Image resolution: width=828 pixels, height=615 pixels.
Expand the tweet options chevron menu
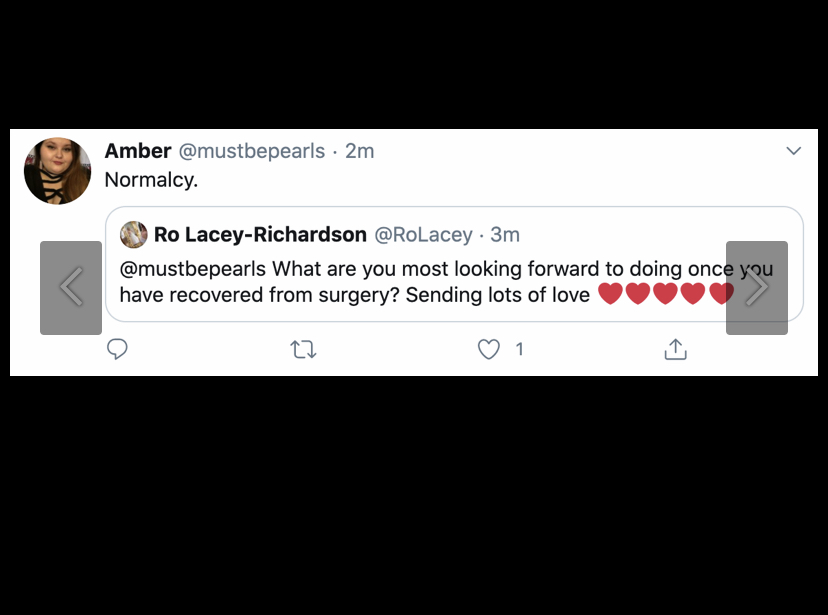pos(794,151)
